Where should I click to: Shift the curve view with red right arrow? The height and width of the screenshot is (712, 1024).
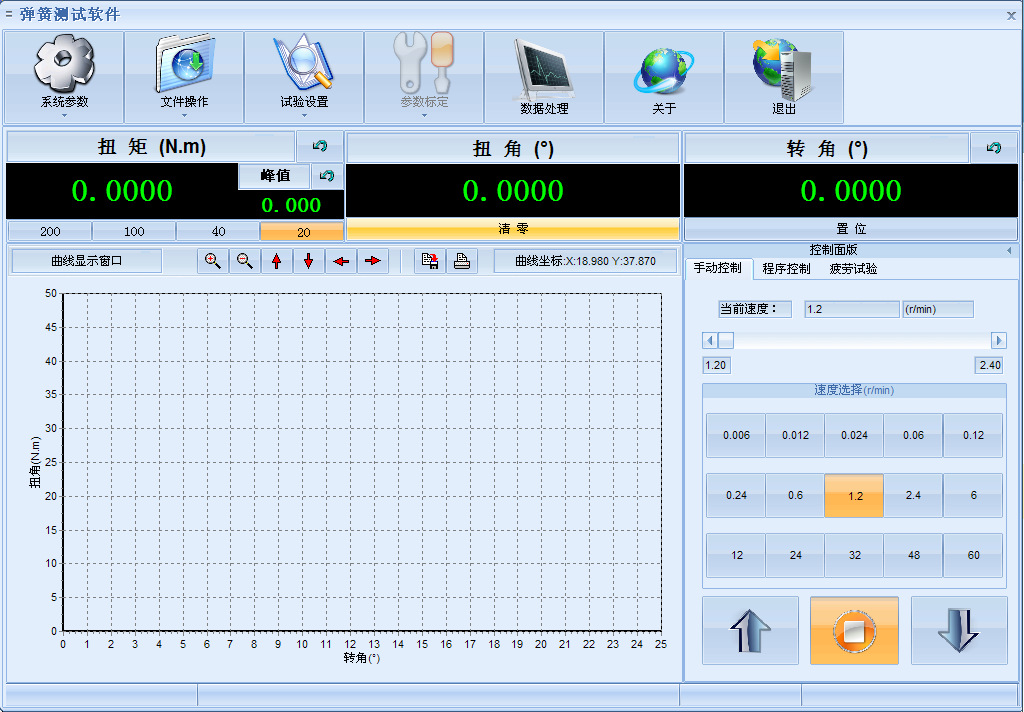[x=372, y=261]
